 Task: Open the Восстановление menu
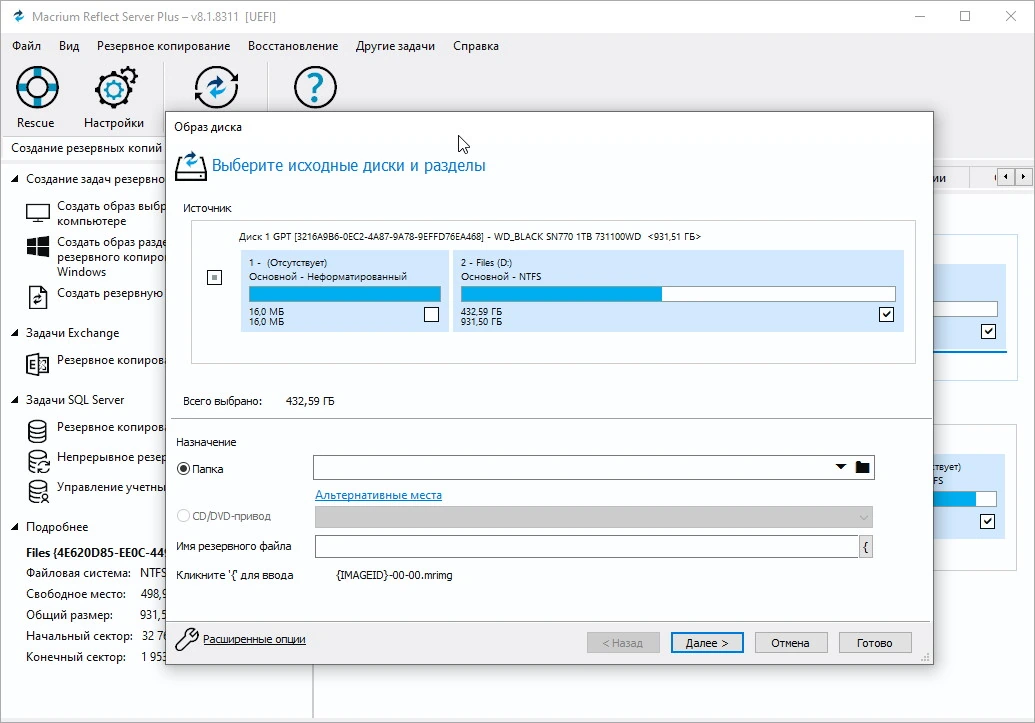[293, 46]
